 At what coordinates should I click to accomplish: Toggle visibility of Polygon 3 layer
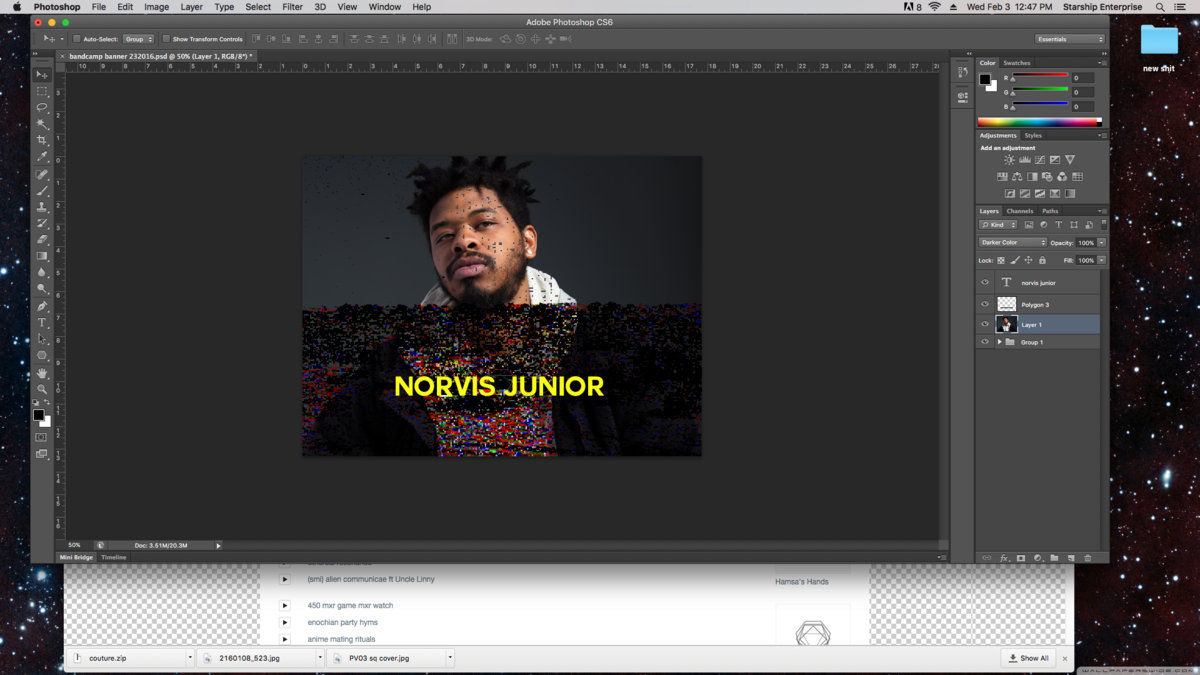pos(985,304)
